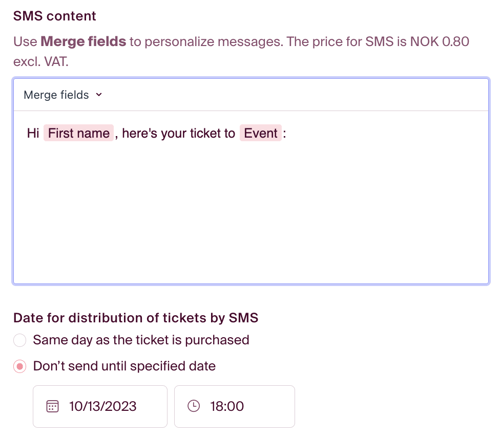Click the NOK 0.80 price text
The height and width of the screenshot is (439, 501).
click(x=440, y=41)
